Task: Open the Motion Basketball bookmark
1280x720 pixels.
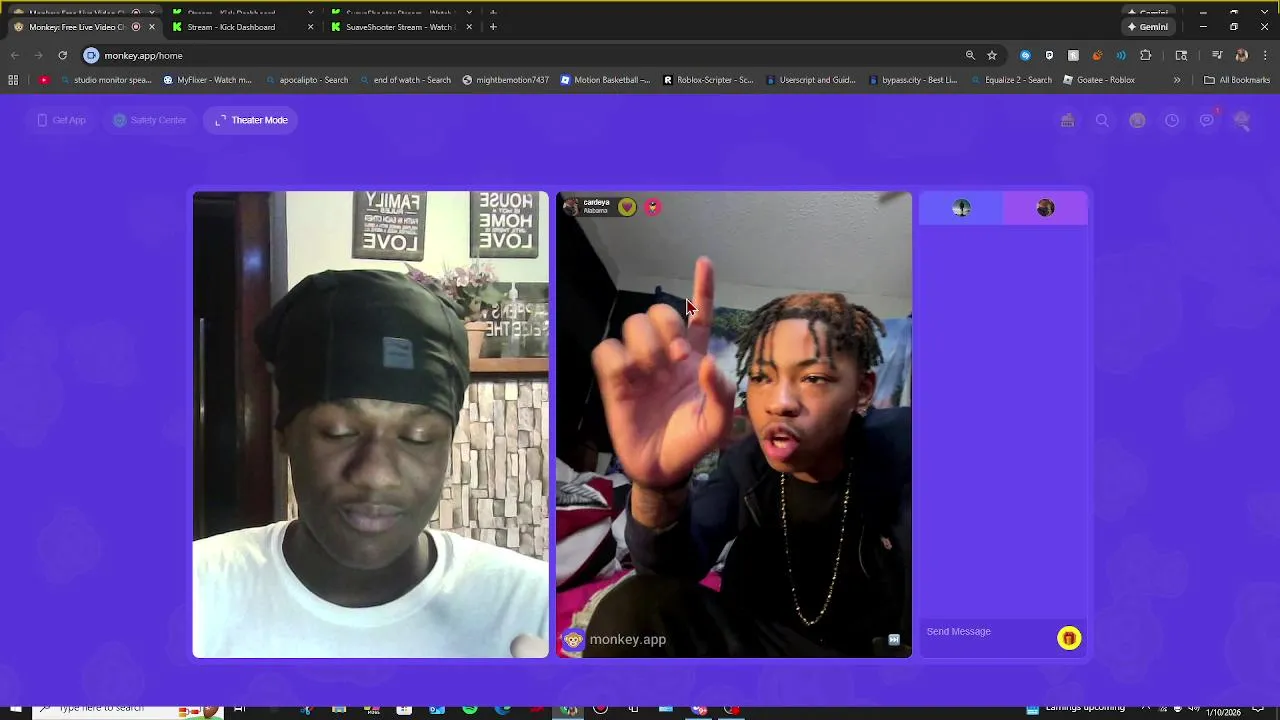Action: pos(605,80)
